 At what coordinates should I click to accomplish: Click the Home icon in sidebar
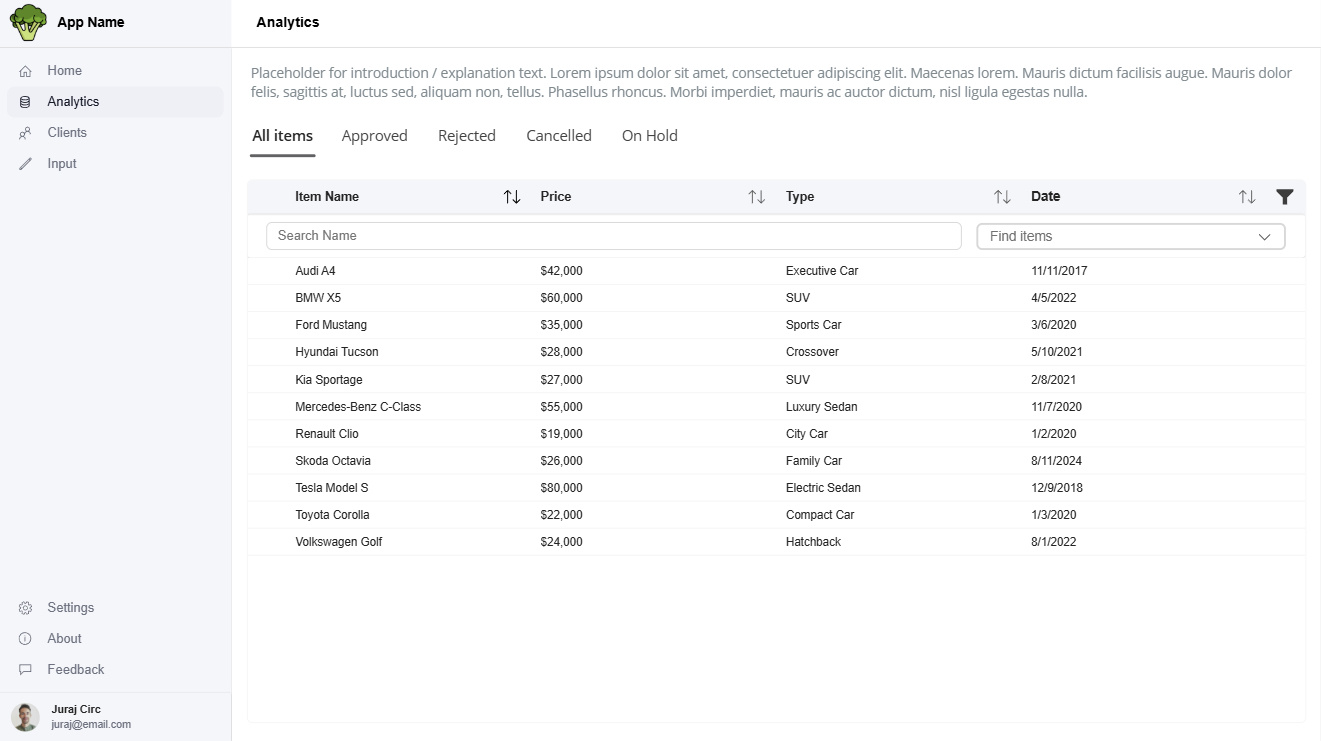[x=25, y=71]
